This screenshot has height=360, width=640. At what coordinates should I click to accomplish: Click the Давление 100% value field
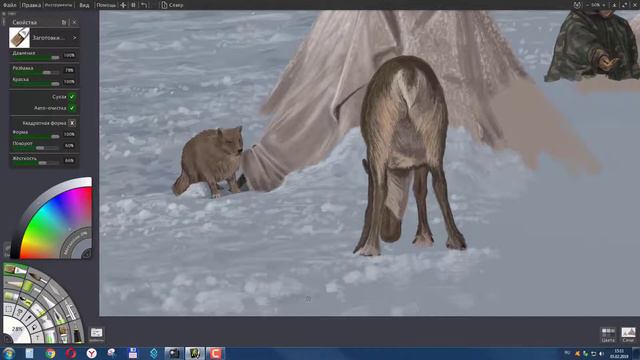point(69,55)
